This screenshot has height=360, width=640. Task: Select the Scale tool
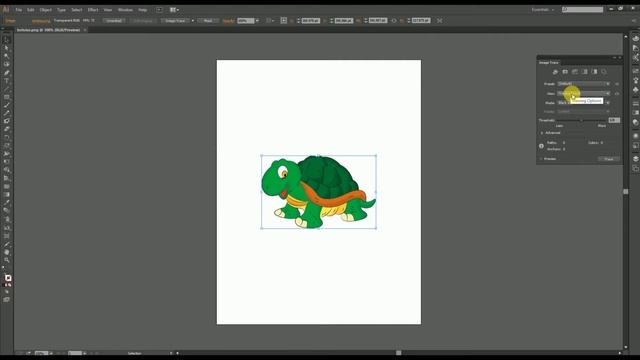[7, 145]
